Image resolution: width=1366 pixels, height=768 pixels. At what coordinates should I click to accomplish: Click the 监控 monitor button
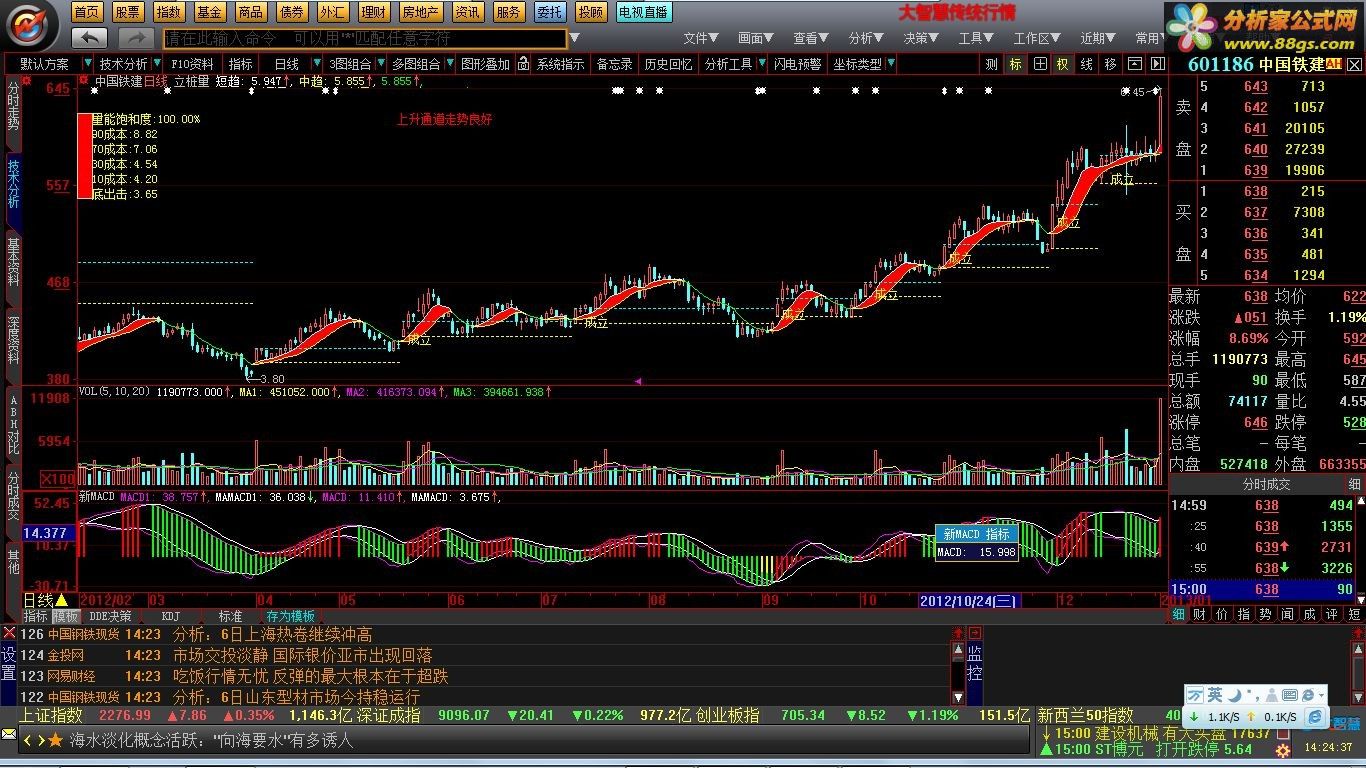click(x=974, y=663)
